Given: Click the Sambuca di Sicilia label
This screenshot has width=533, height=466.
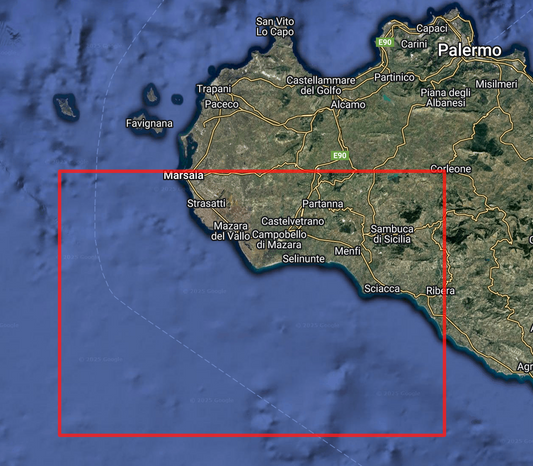Looking at the screenshot, I should 392,234.
